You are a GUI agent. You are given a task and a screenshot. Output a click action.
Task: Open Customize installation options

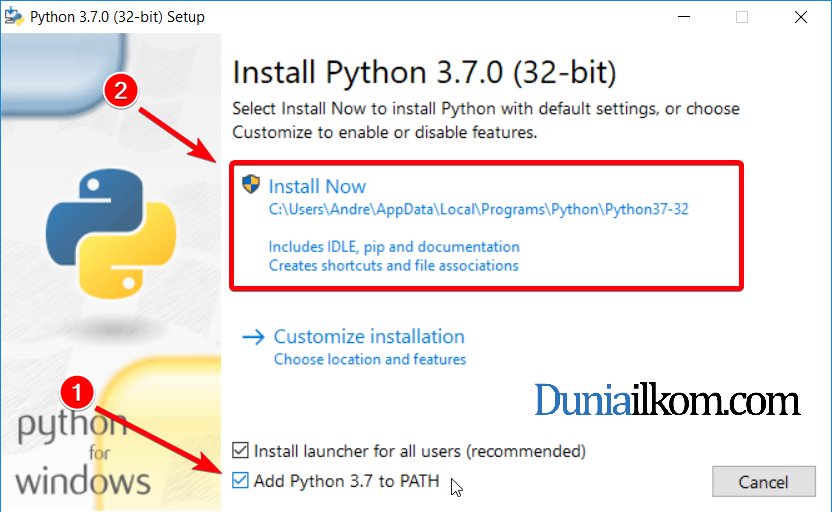tap(369, 336)
